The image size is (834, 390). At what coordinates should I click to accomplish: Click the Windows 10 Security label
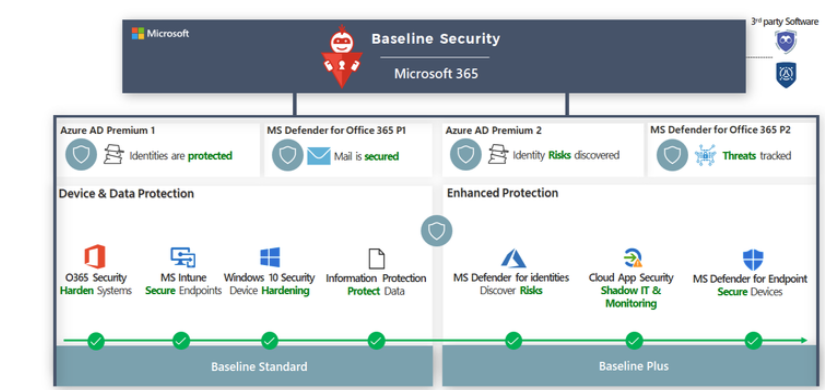[x=269, y=278]
